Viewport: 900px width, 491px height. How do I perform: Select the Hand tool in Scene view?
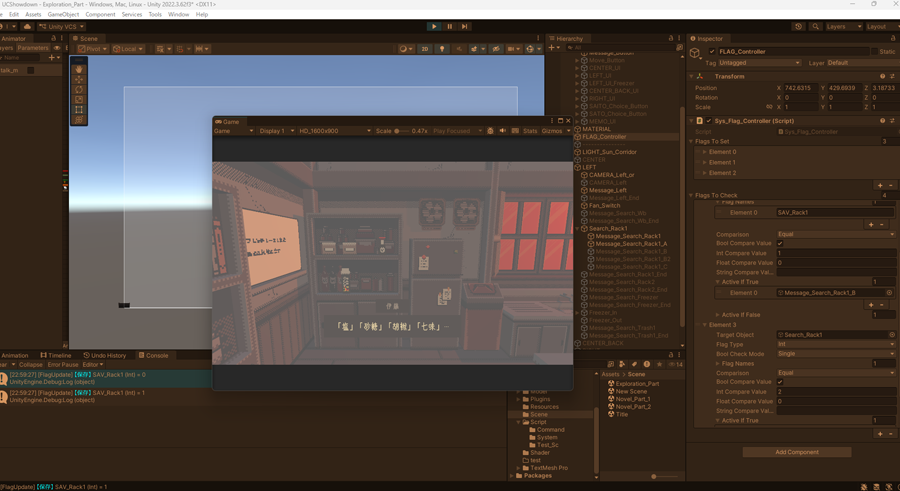pos(79,69)
